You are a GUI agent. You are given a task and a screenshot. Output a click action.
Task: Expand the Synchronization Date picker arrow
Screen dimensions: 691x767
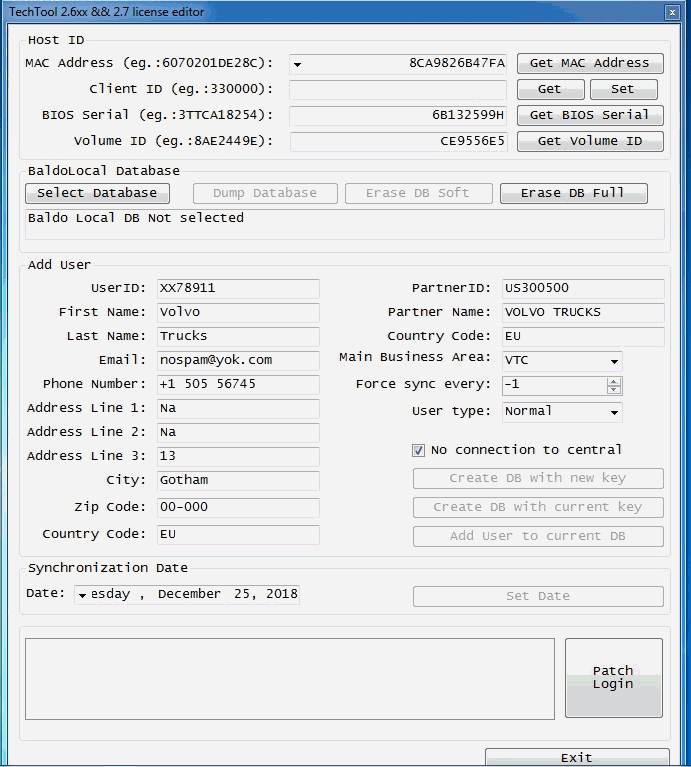82,595
